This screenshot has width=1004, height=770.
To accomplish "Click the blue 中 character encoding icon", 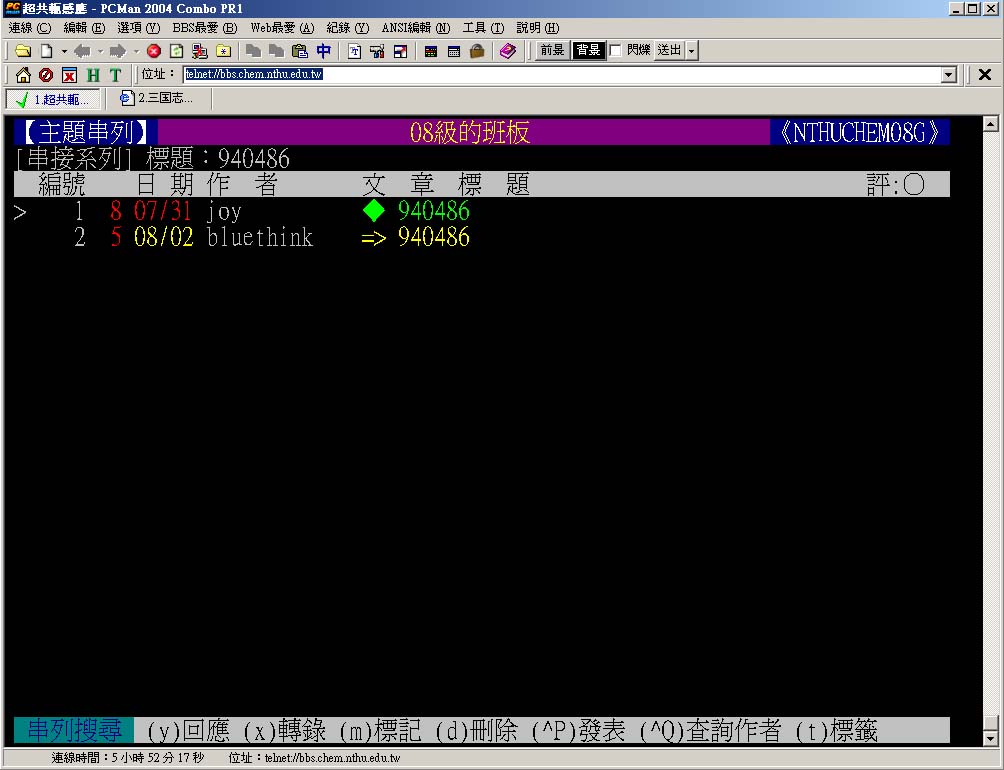I will coord(323,51).
